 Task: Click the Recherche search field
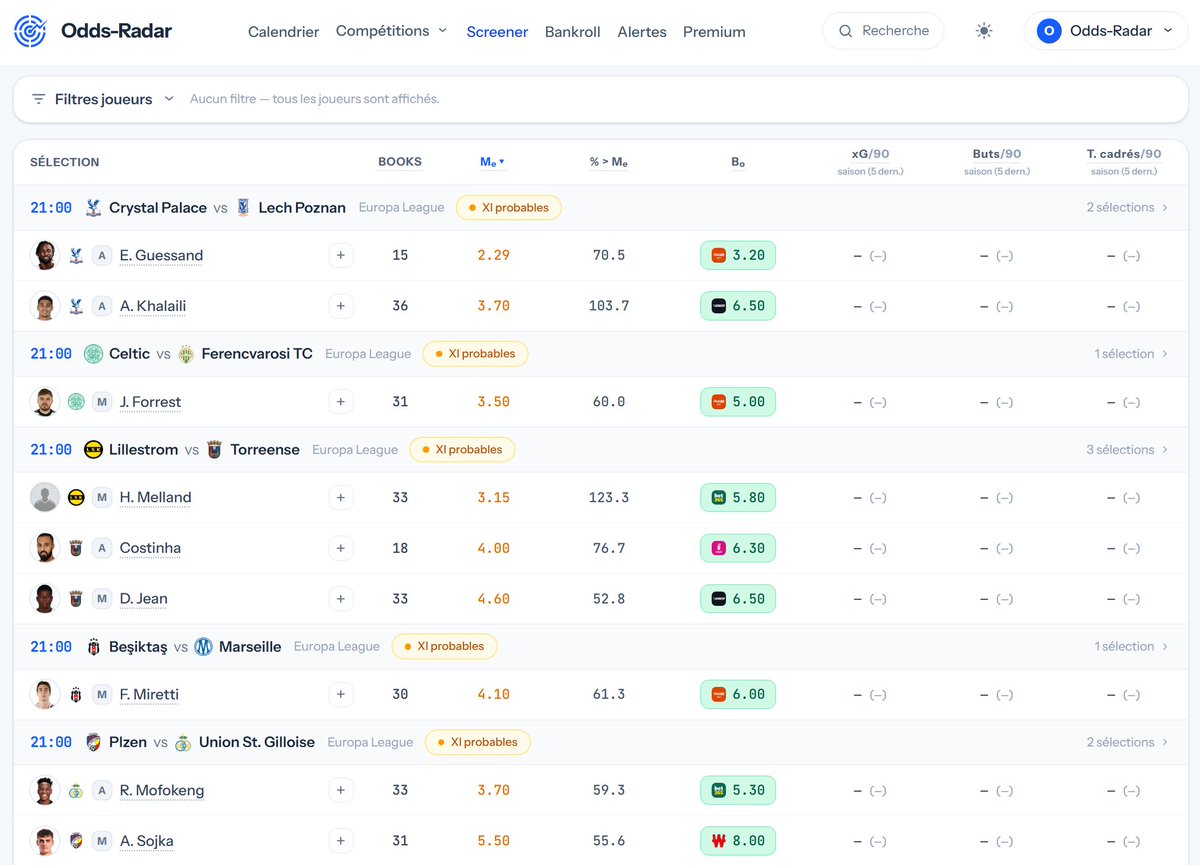point(883,31)
